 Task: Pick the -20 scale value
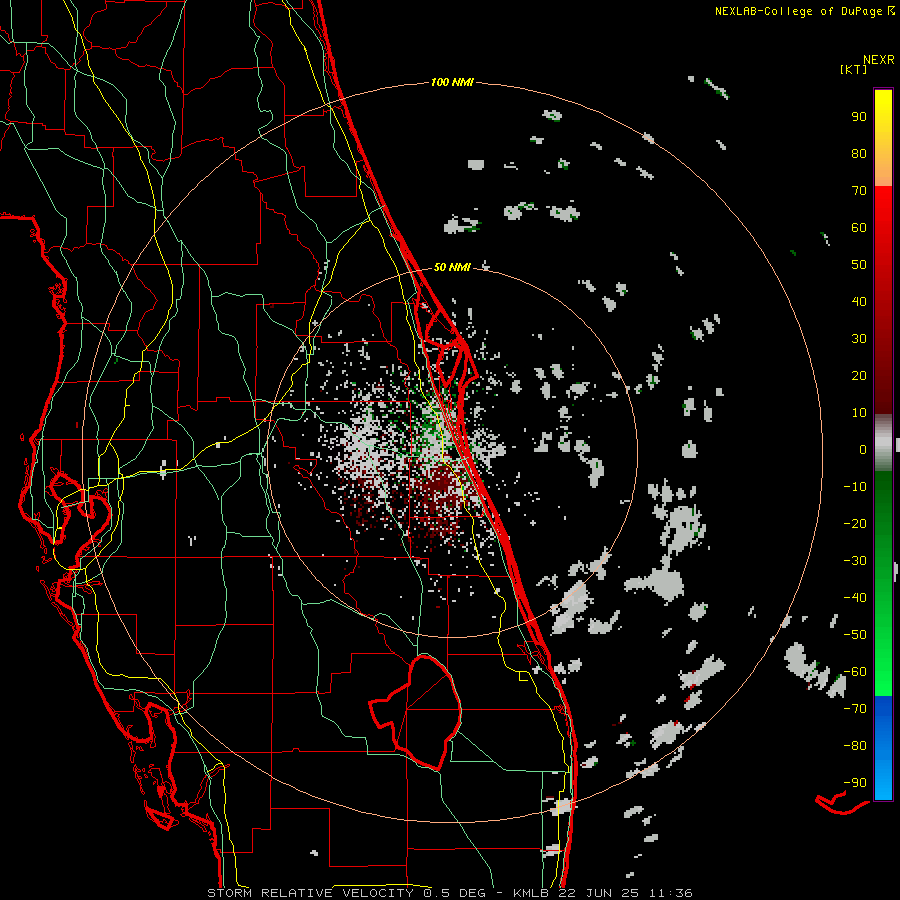[855, 523]
